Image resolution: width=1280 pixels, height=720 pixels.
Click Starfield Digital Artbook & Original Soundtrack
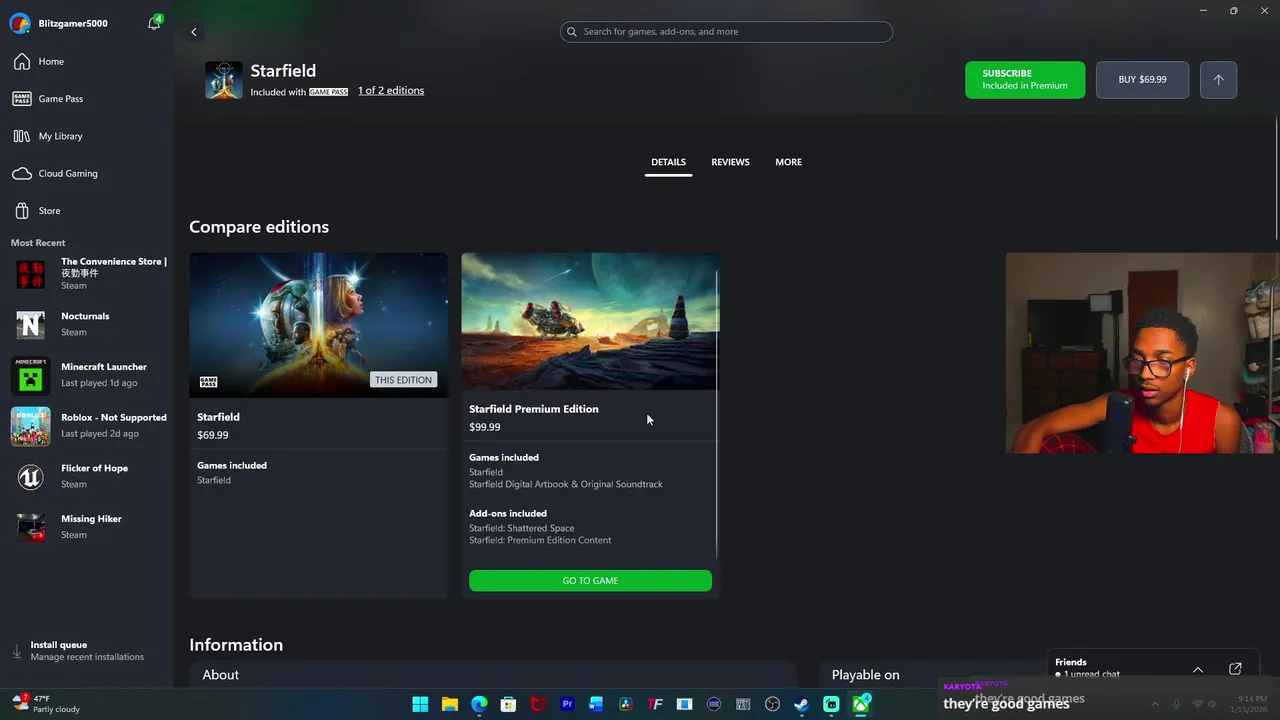point(566,484)
